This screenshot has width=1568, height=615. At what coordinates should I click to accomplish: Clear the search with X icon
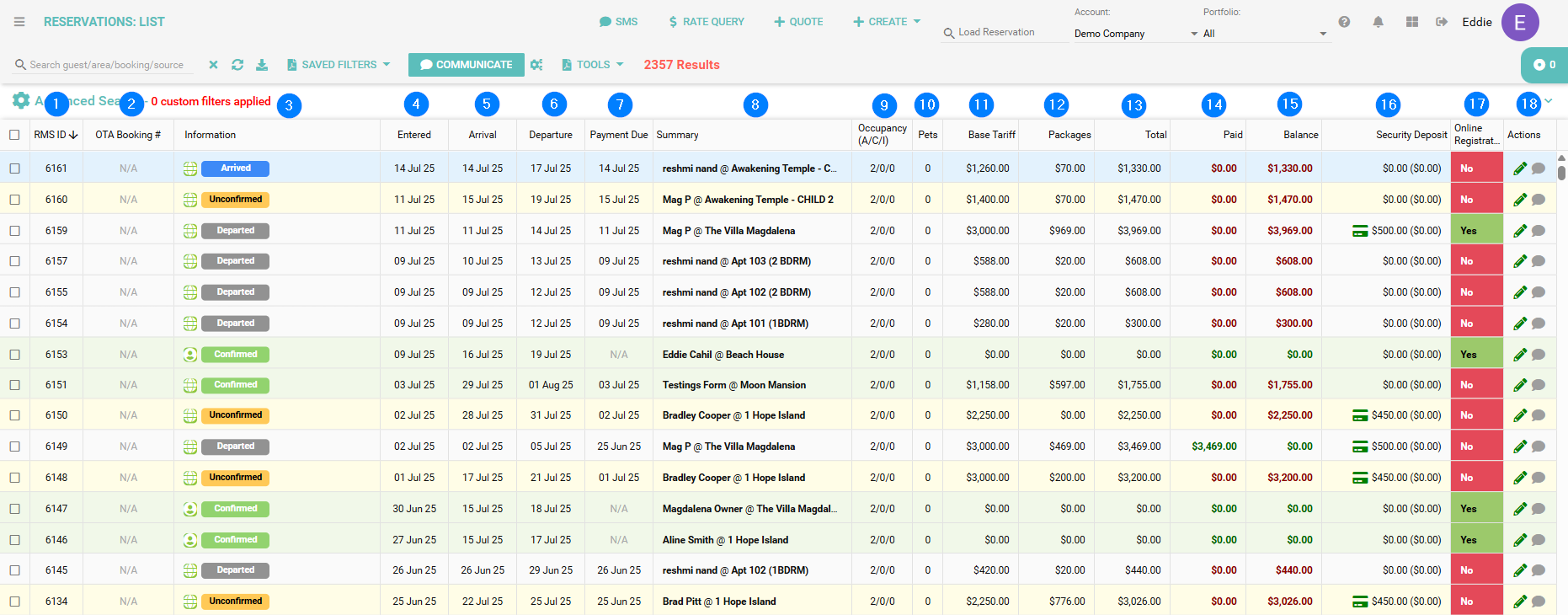point(213,65)
